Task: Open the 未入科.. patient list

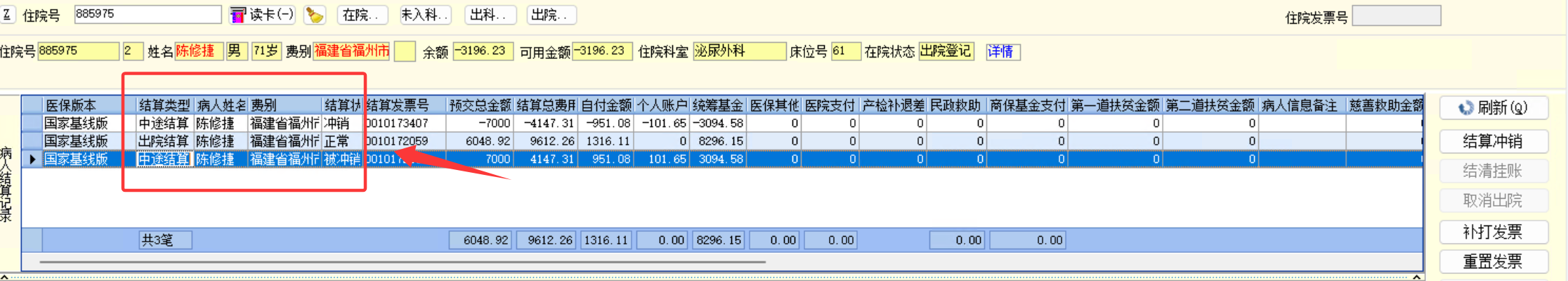Action: [425, 15]
